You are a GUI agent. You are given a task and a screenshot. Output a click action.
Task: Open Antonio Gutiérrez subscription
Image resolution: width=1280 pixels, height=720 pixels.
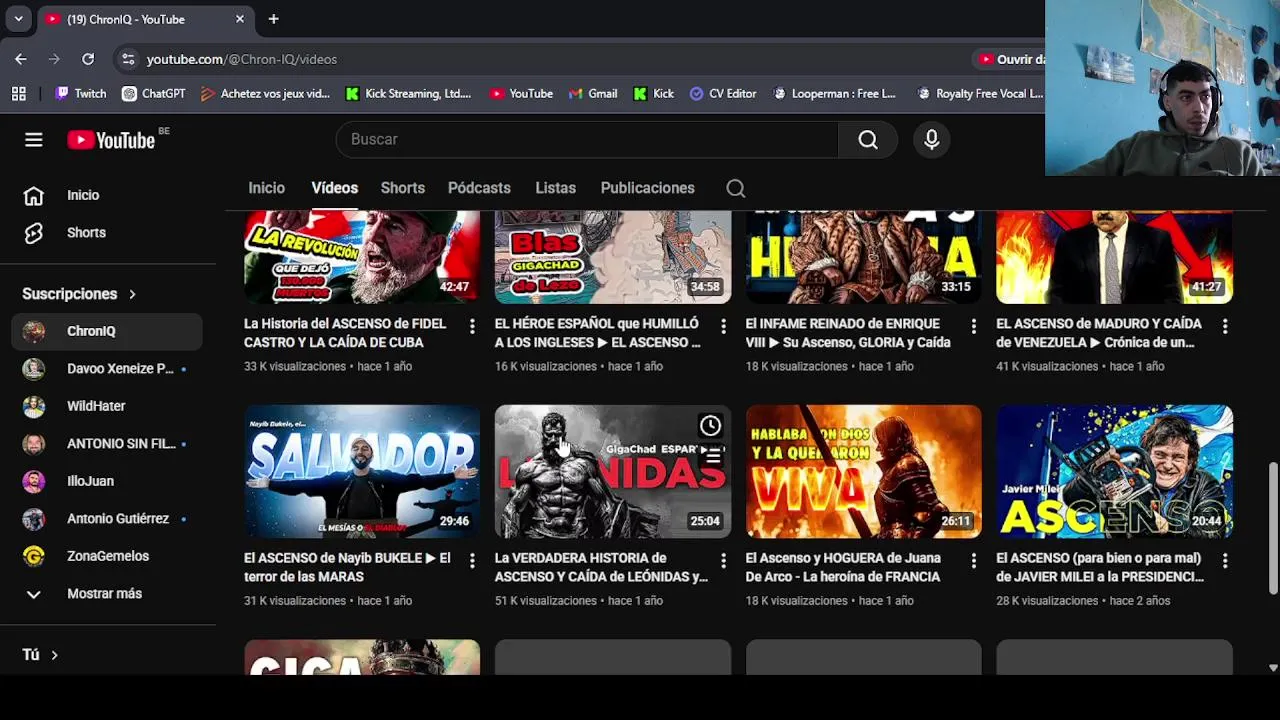point(108,519)
